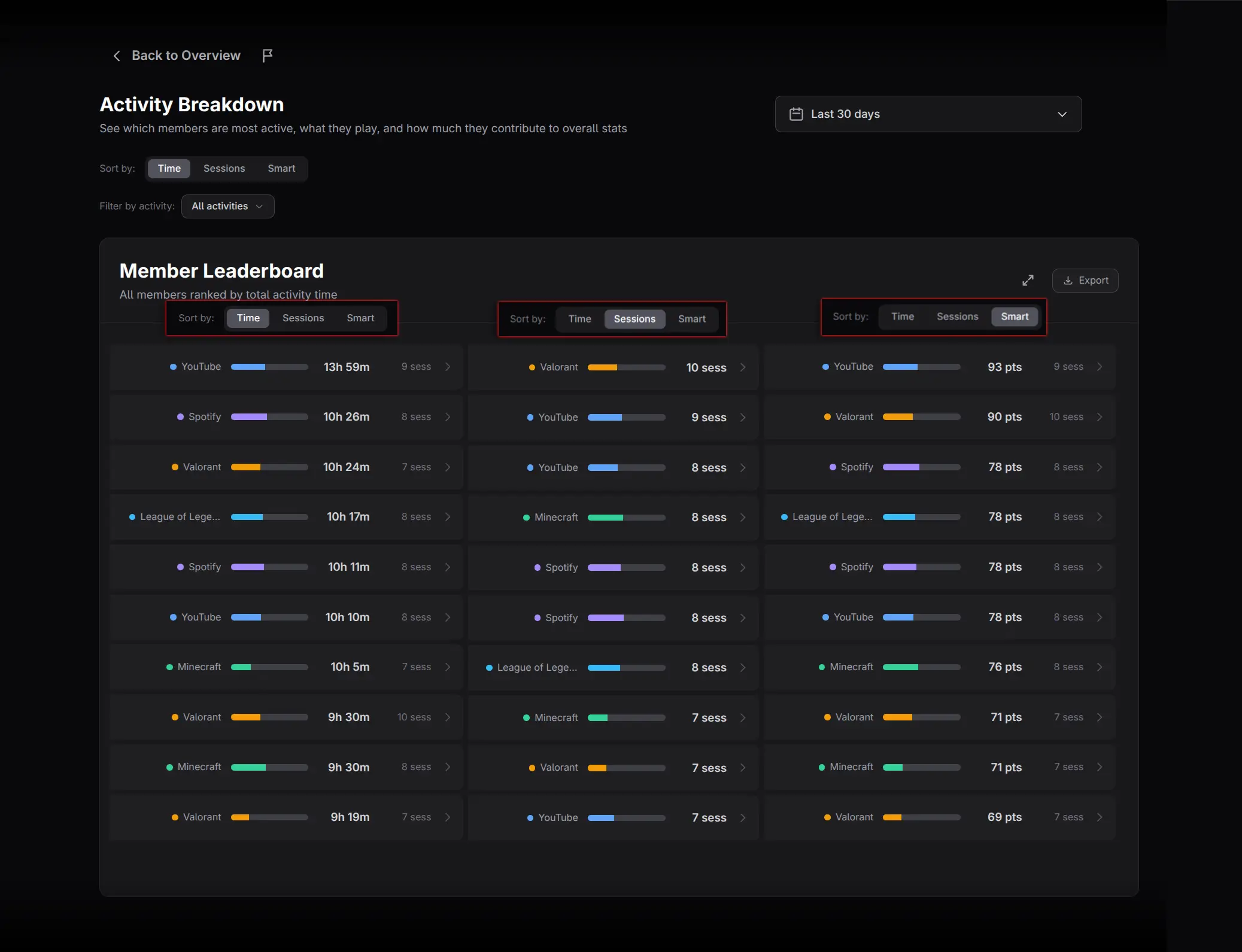1242x952 pixels.
Task: Click the back arrow beside Back to Overview
Action: click(x=117, y=56)
